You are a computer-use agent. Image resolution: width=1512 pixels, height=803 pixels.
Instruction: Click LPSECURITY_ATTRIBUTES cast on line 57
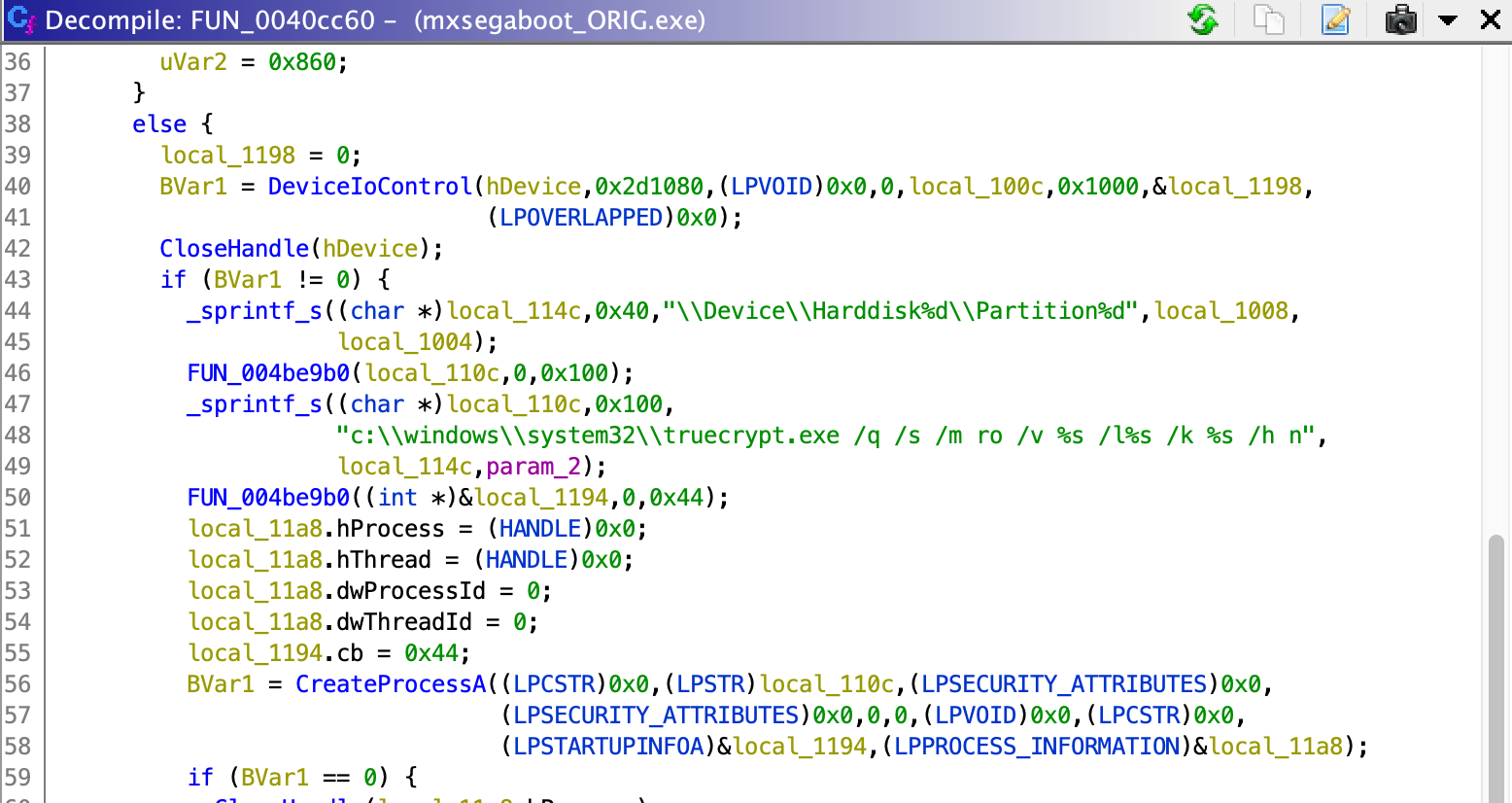[656, 715]
